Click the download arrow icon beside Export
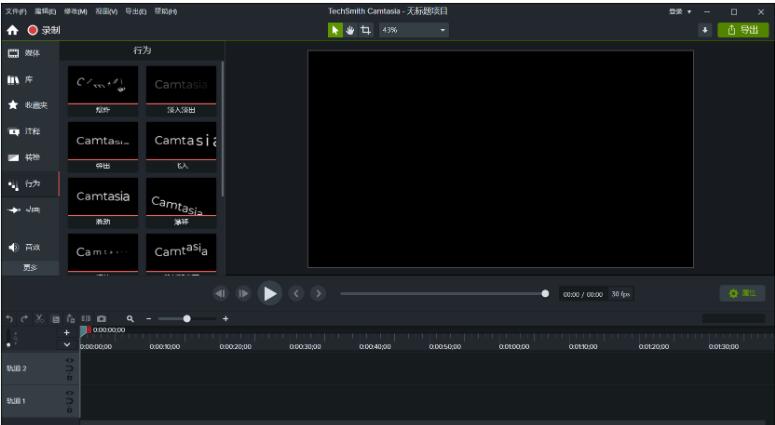Screen dimensions: 775x425 (704, 30)
